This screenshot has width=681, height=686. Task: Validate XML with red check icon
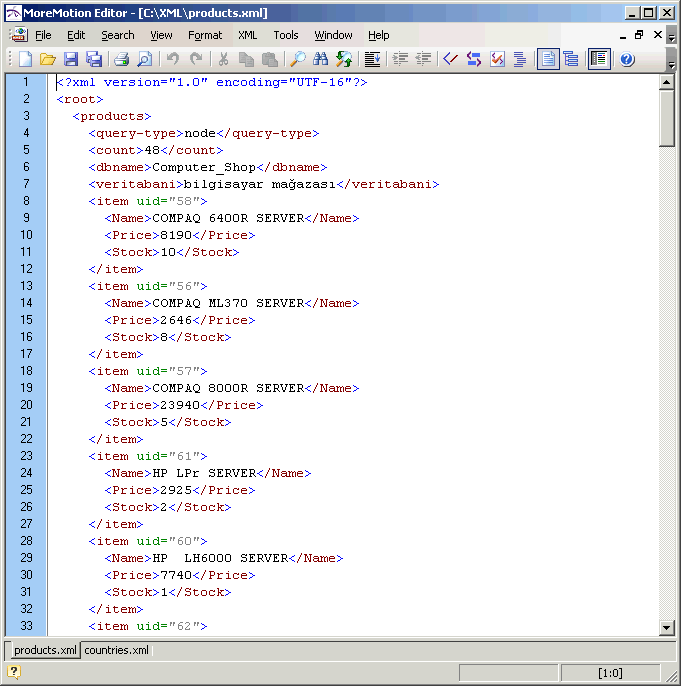click(497, 59)
